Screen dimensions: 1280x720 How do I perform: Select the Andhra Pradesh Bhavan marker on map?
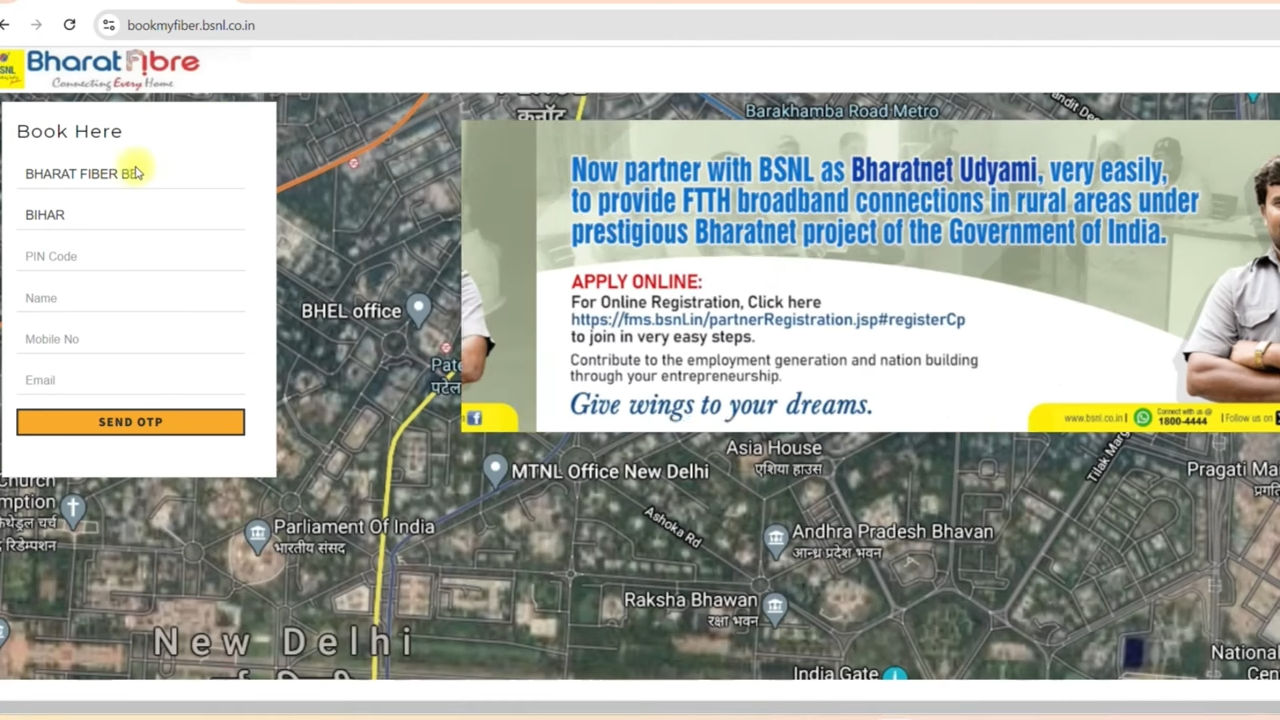[x=776, y=538]
